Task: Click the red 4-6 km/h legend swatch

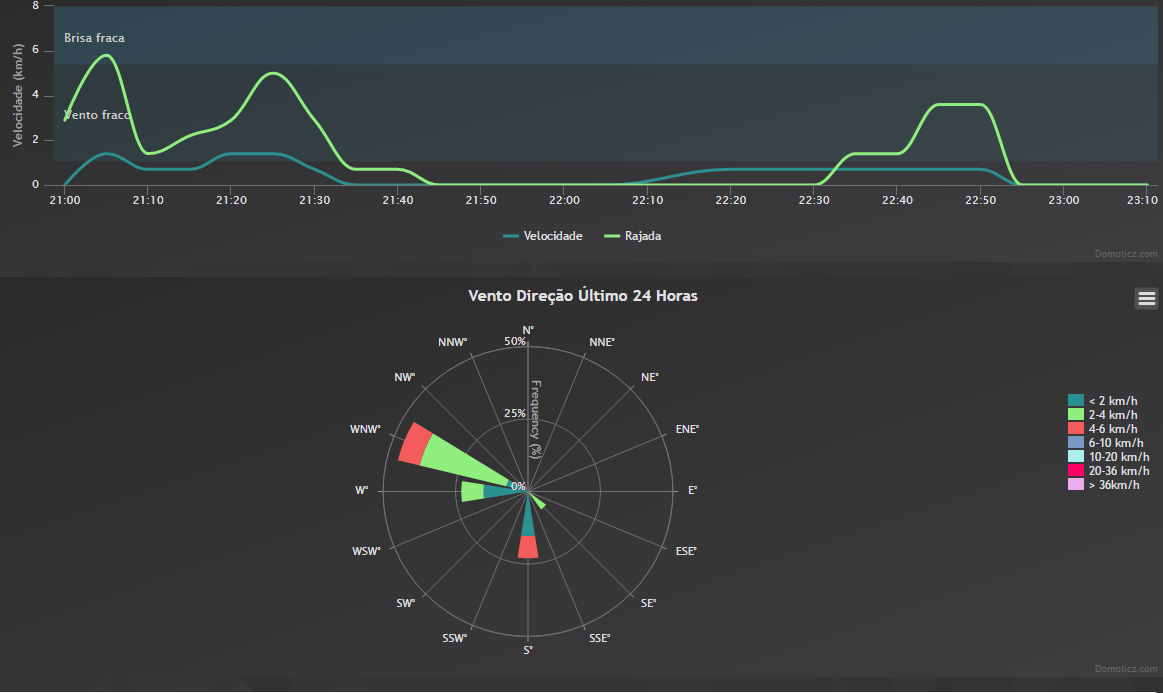Action: point(1076,429)
